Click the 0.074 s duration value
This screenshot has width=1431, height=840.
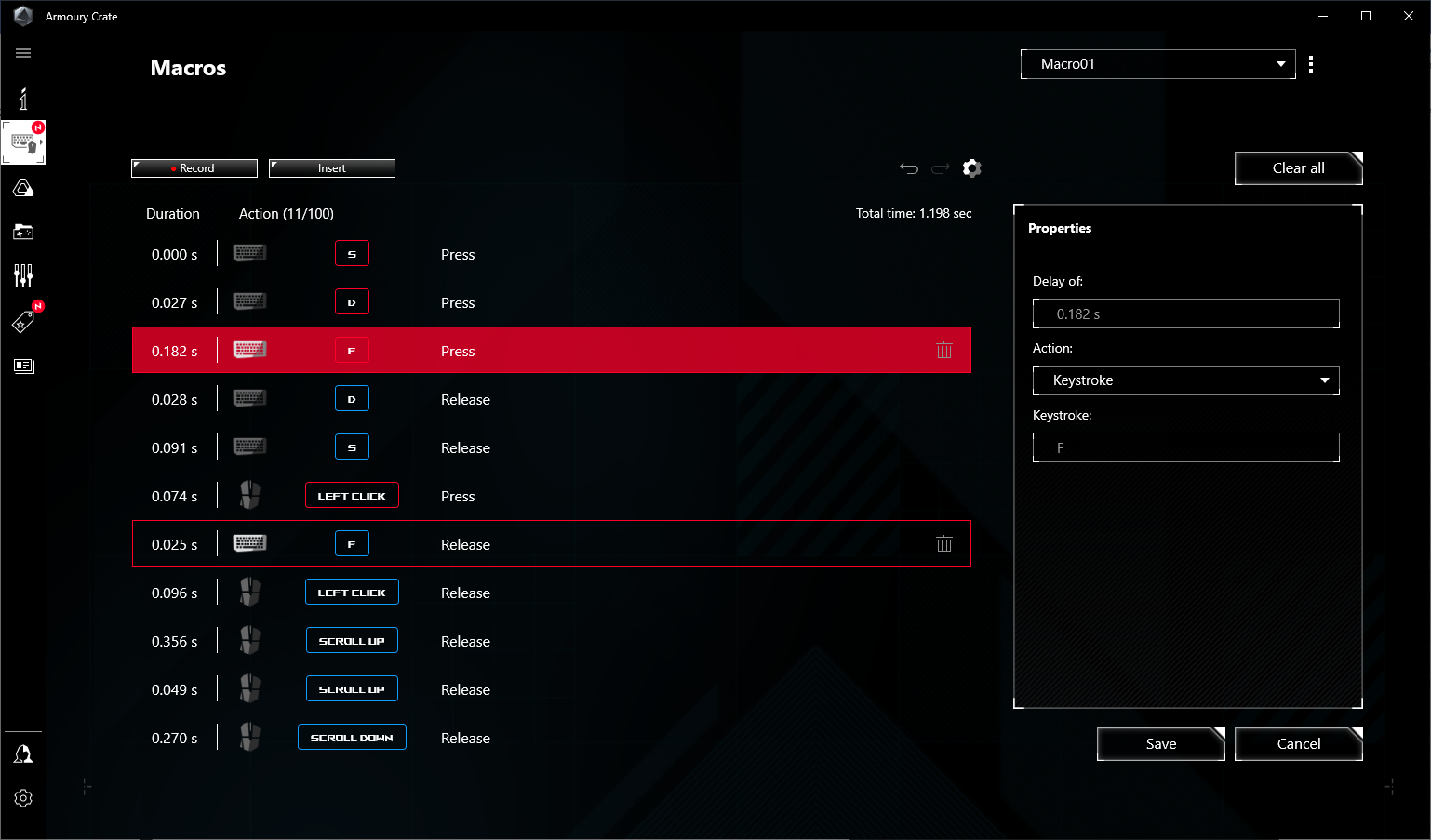pyautogui.click(x=174, y=497)
